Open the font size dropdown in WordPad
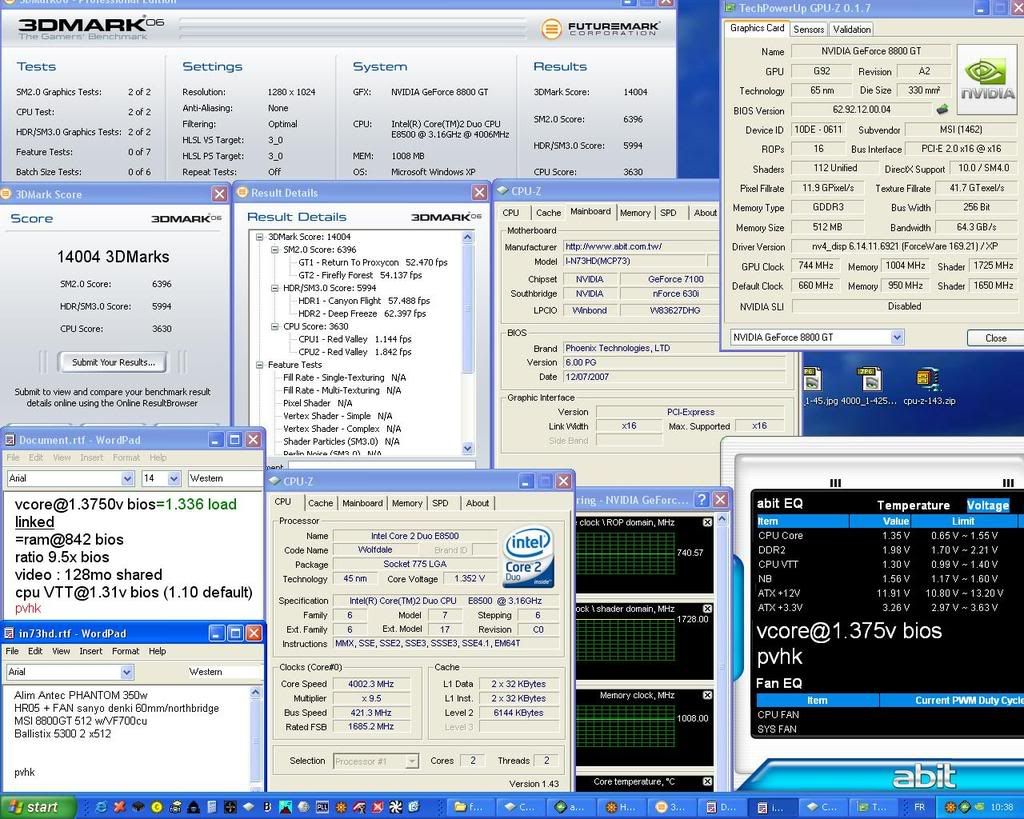 coord(175,478)
